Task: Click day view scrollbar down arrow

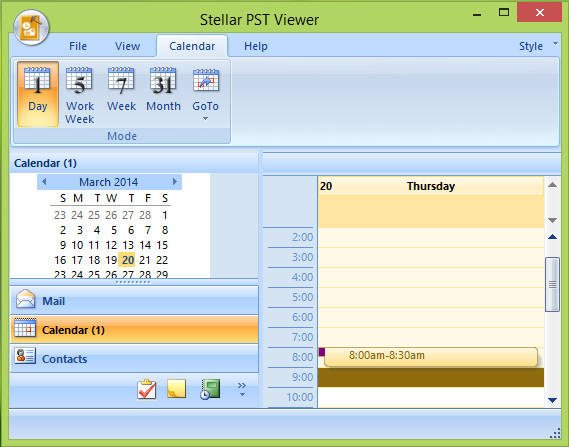Action: coord(552,400)
